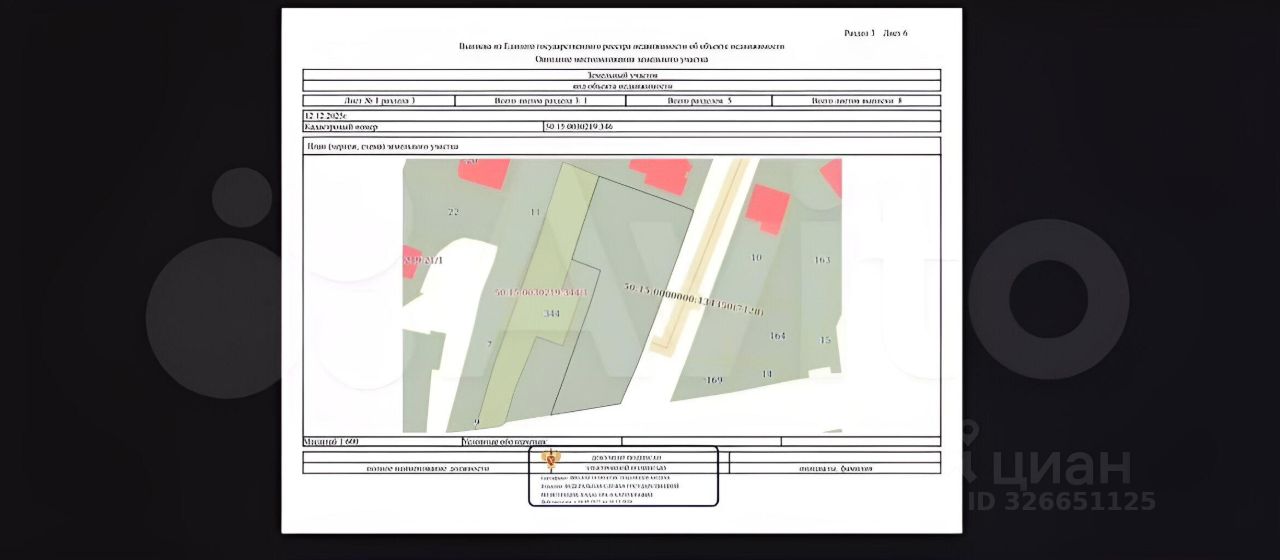Click the 'План (чертеж, схема) земельного участка' heading

pyautogui.click(x=381, y=146)
